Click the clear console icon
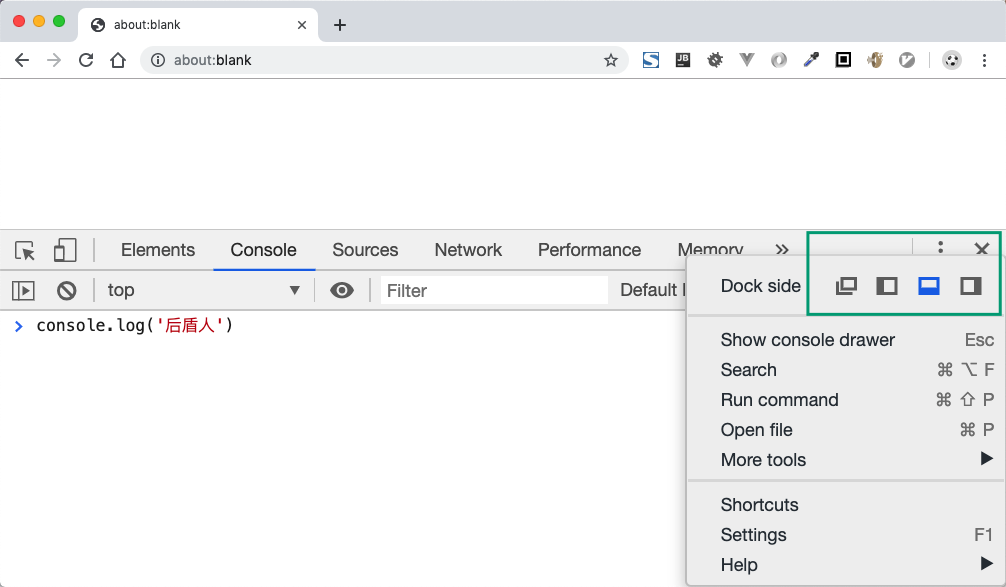 [x=67, y=291]
